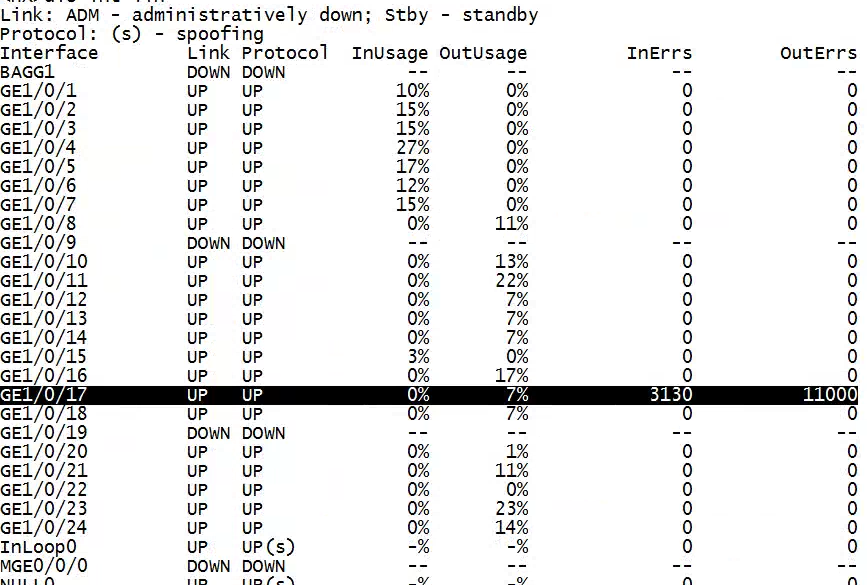Click the InErrs column header
This screenshot has height=585, width=867.
[659, 53]
